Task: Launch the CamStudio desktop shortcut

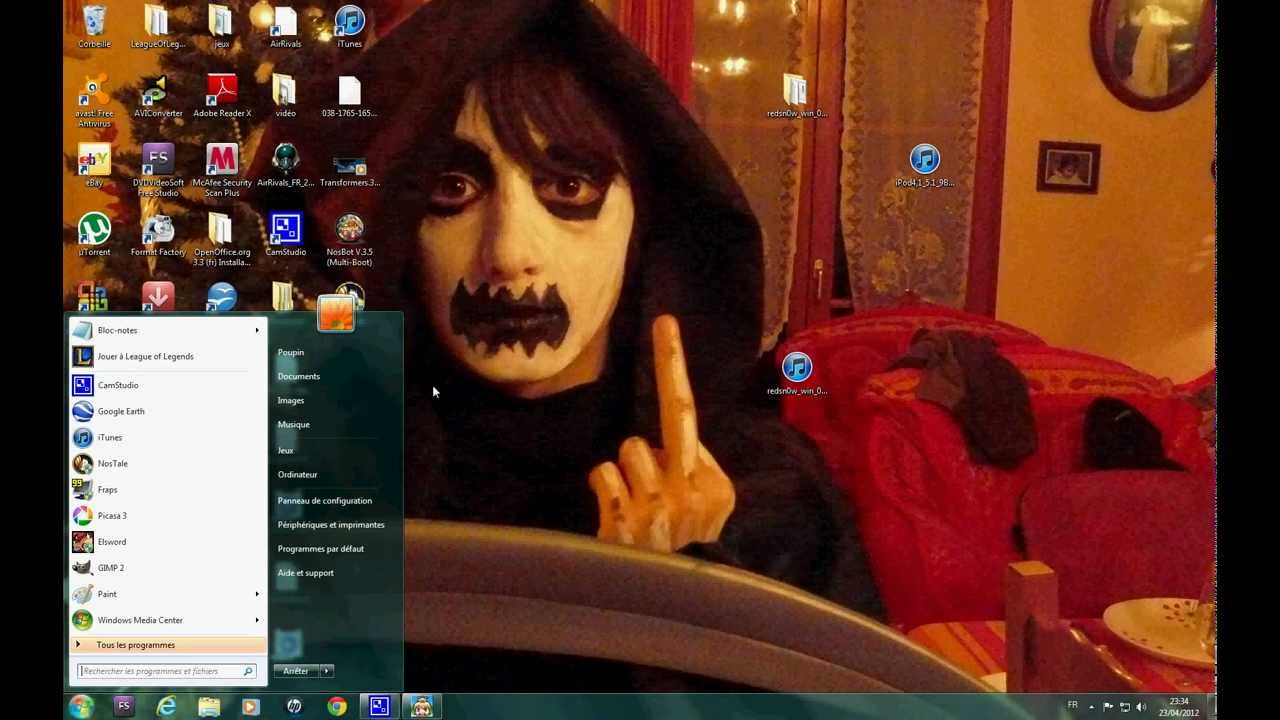Action: [x=286, y=235]
